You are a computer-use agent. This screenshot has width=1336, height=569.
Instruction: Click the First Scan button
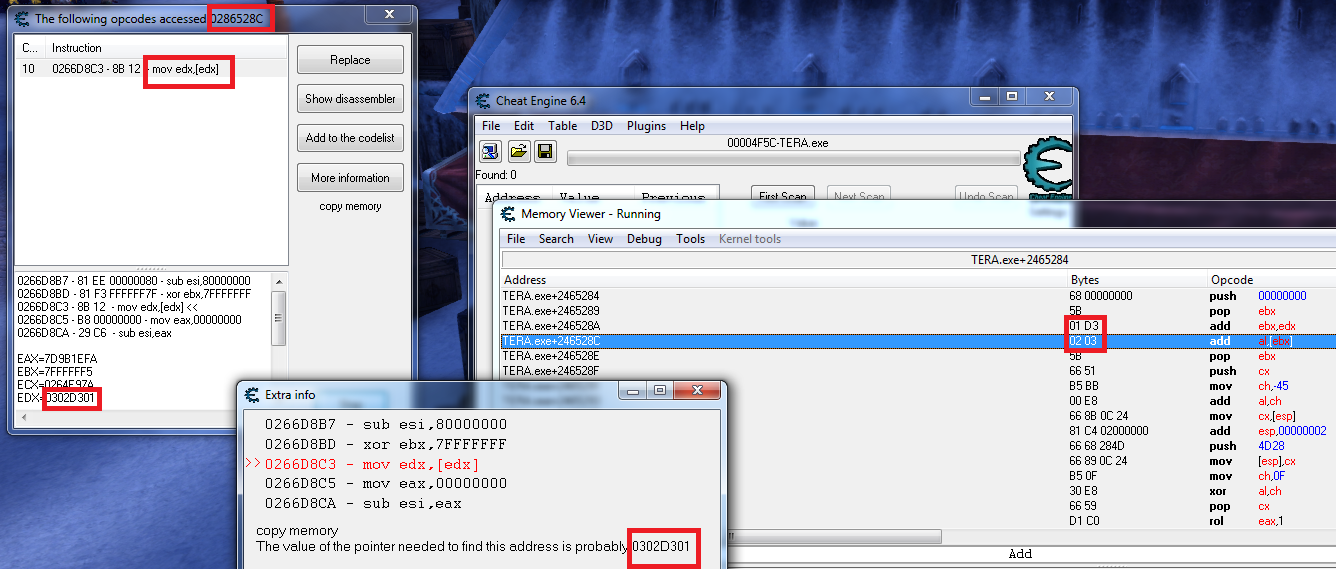click(x=783, y=196)
